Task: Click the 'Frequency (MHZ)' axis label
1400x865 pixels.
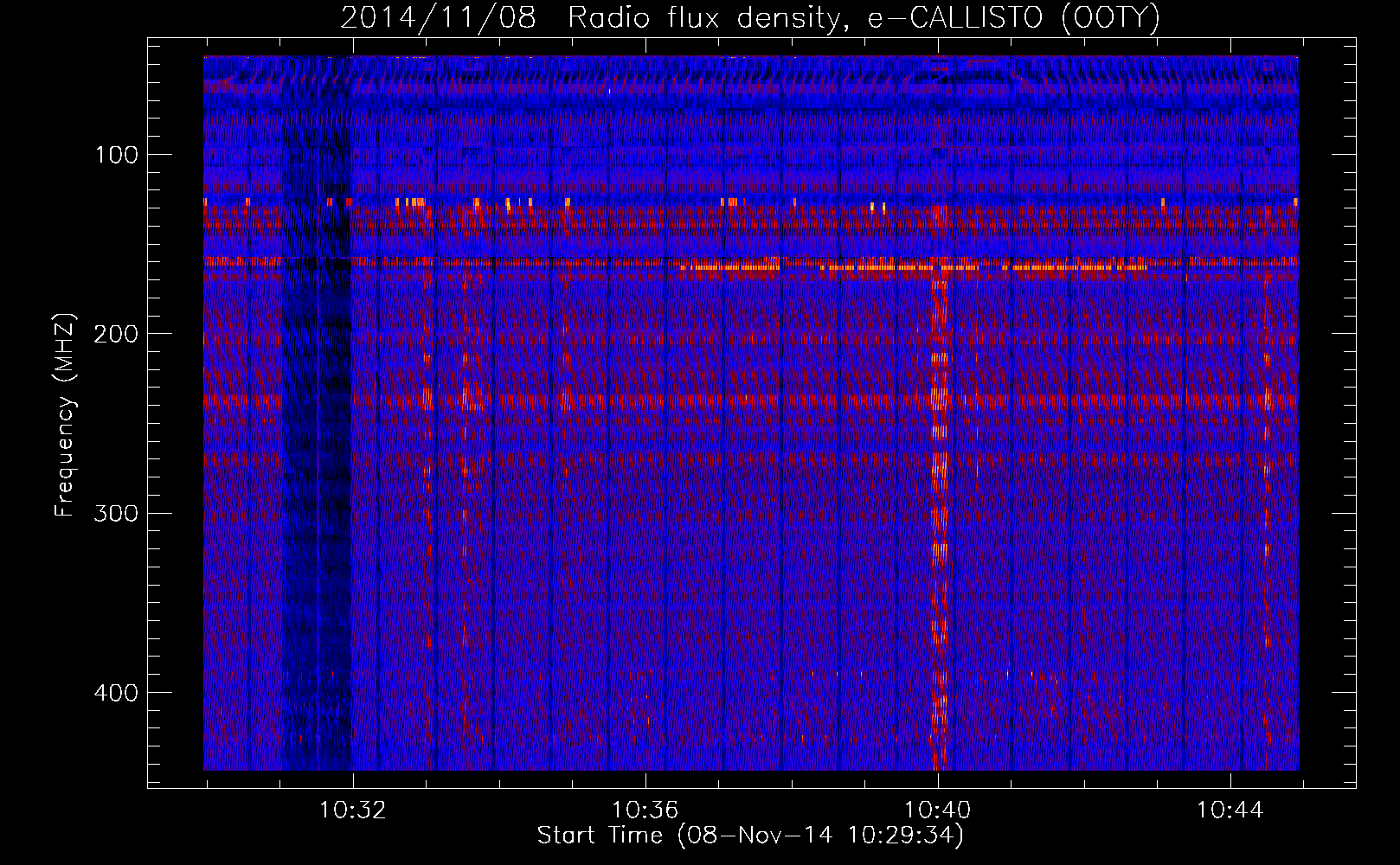Action: click(65, 415)
